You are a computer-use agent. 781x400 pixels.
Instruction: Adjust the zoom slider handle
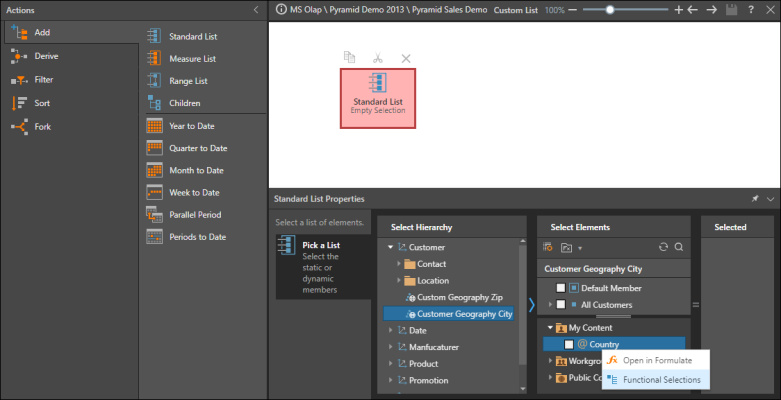tap(610, 9)
